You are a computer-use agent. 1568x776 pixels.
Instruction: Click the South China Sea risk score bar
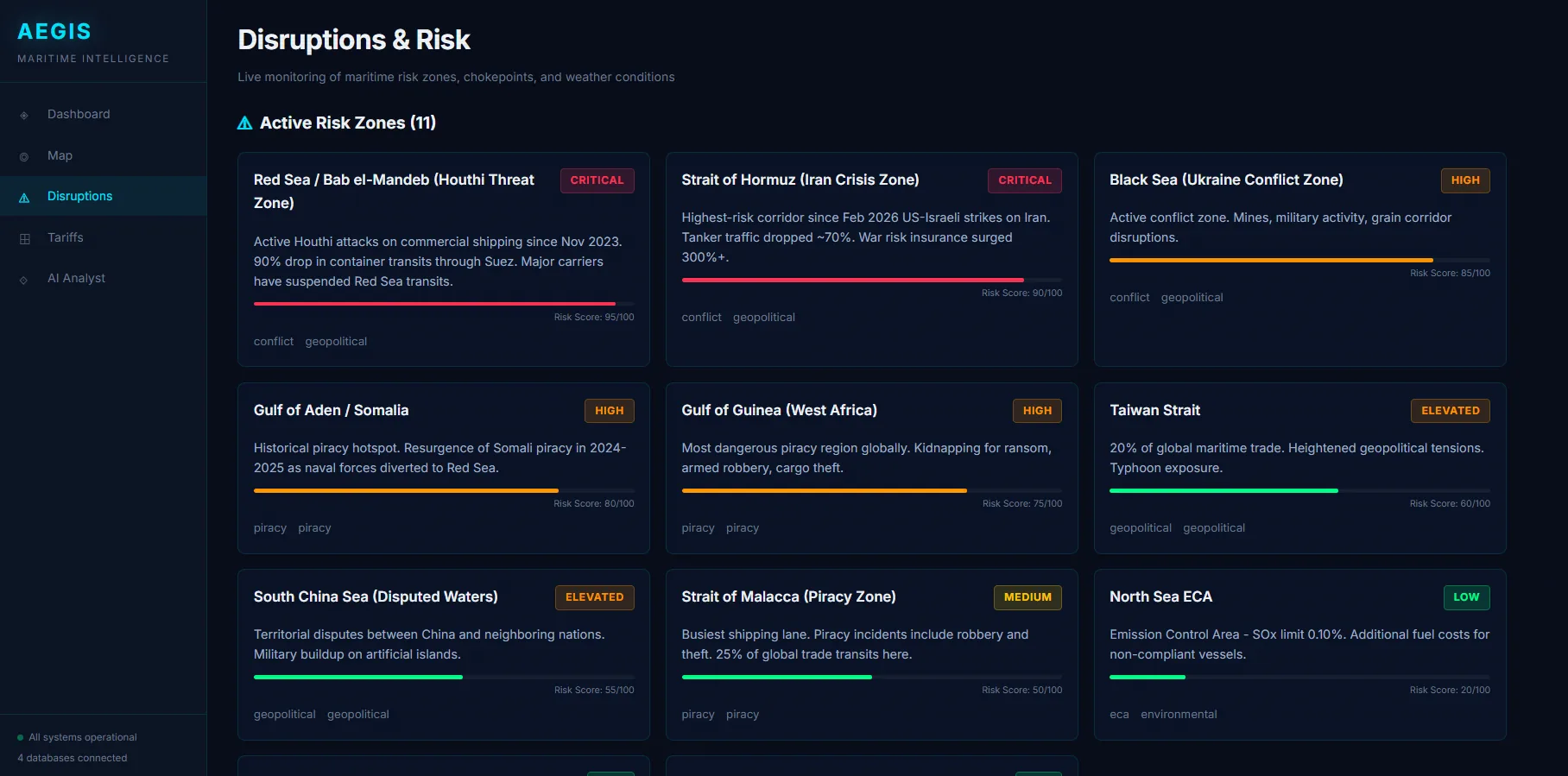click(444, 677)
